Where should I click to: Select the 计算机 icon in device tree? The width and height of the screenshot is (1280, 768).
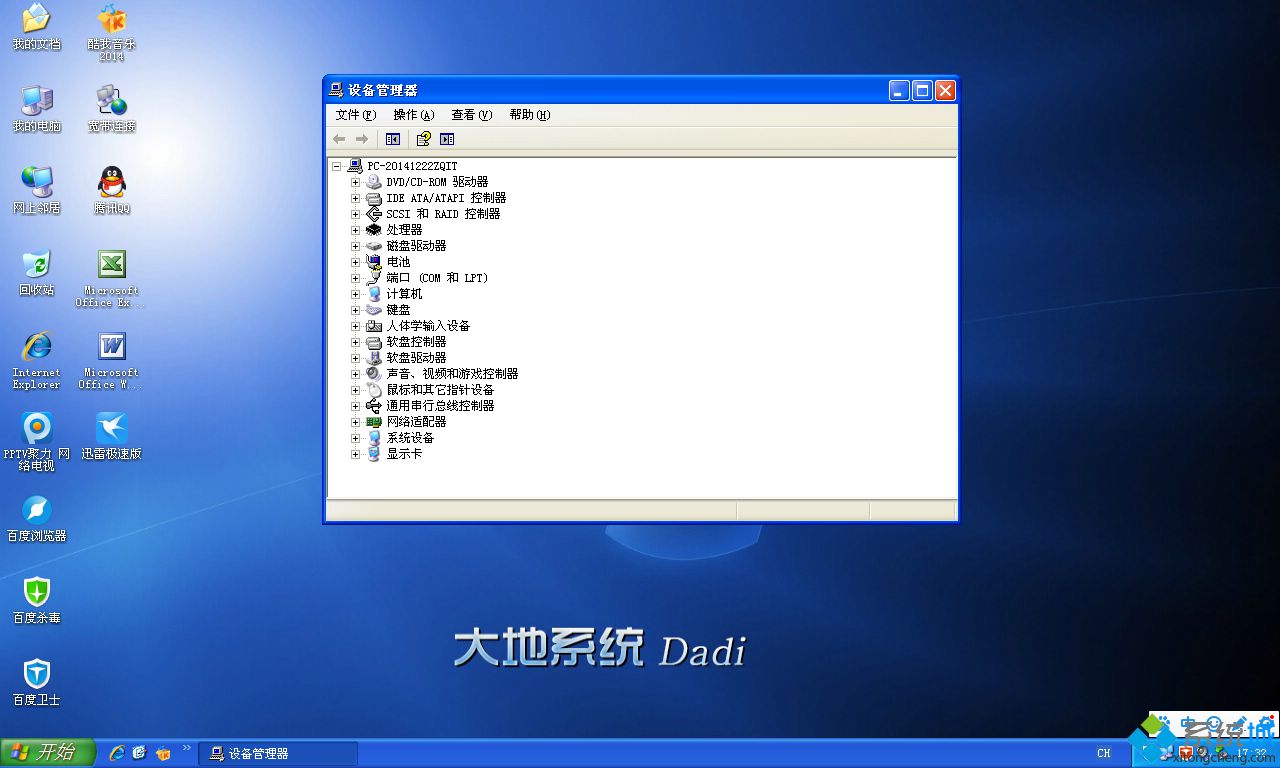click(374, 294)
